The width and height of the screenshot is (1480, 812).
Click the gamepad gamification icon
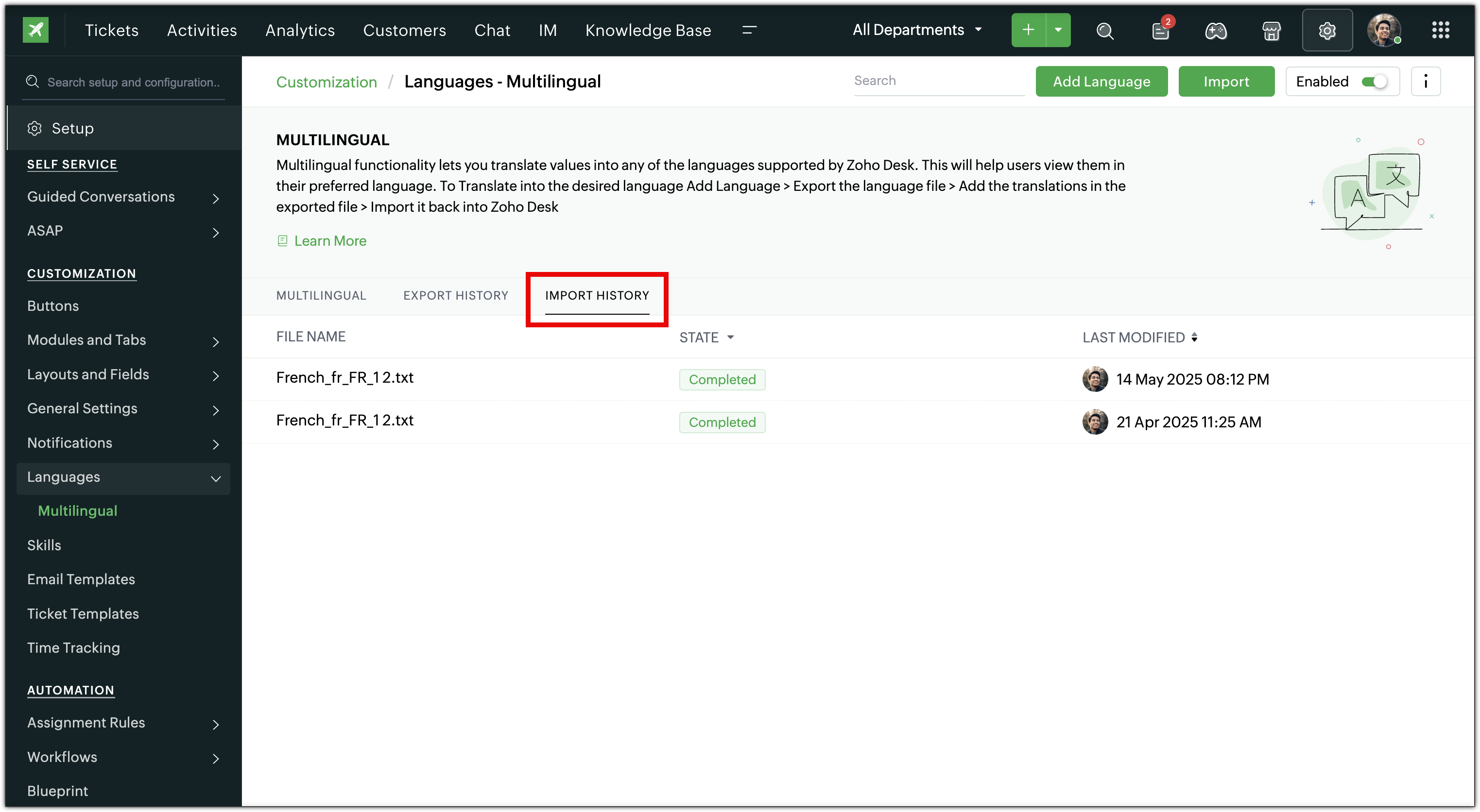coord(1216,31)
